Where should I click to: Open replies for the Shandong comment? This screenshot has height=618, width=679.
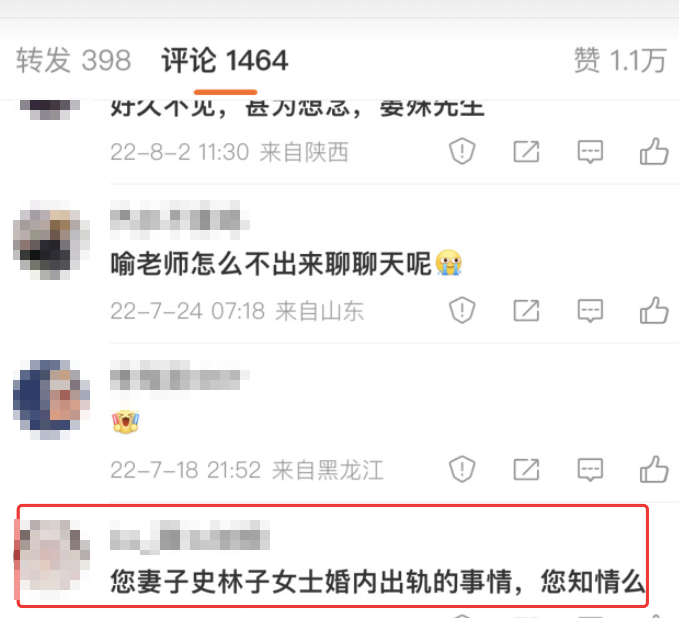coord(590,311)
